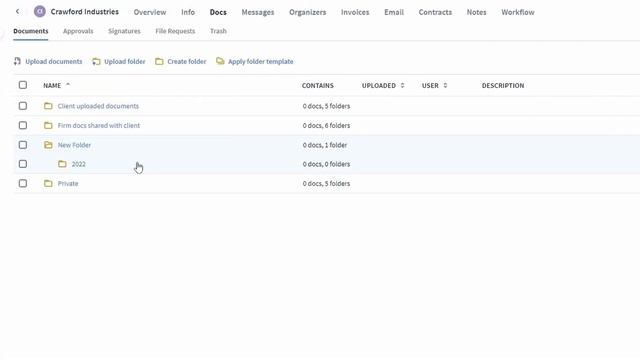Toggle the select-all checkbox in header

coord(23,85)
